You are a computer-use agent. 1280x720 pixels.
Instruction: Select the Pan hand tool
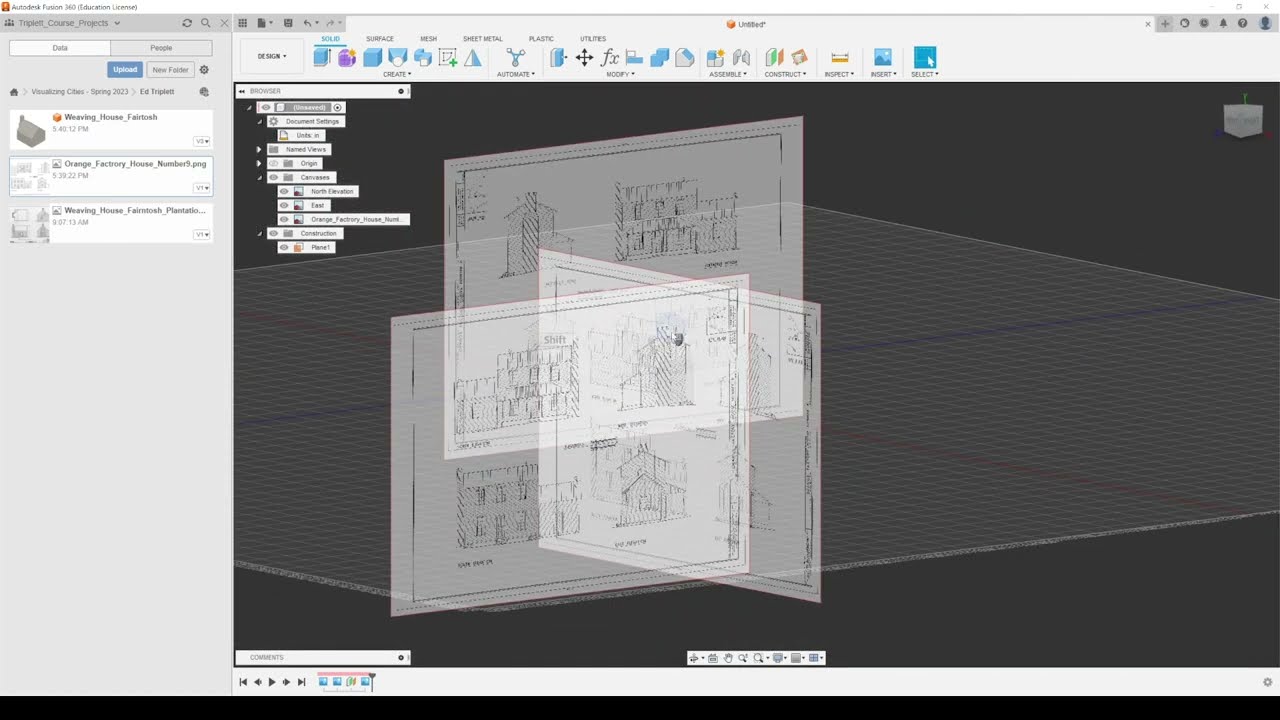(x=728, y=658)
